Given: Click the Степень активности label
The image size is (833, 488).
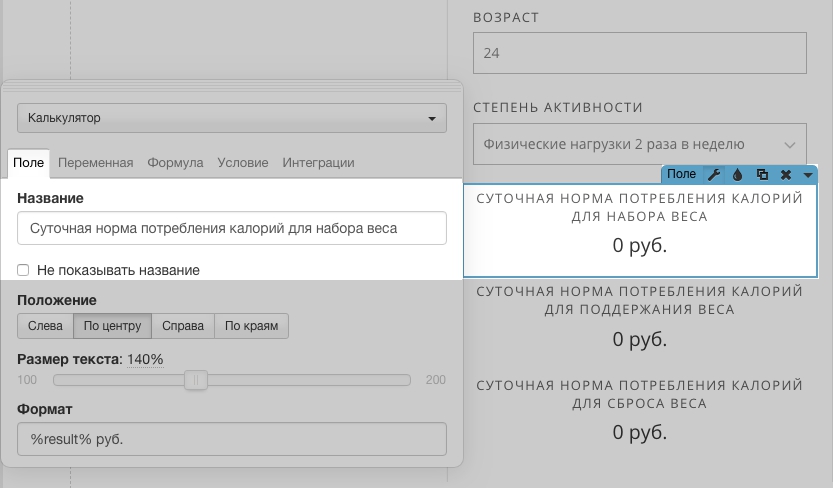Looking at the screenshot, I should tap(558, 107).
